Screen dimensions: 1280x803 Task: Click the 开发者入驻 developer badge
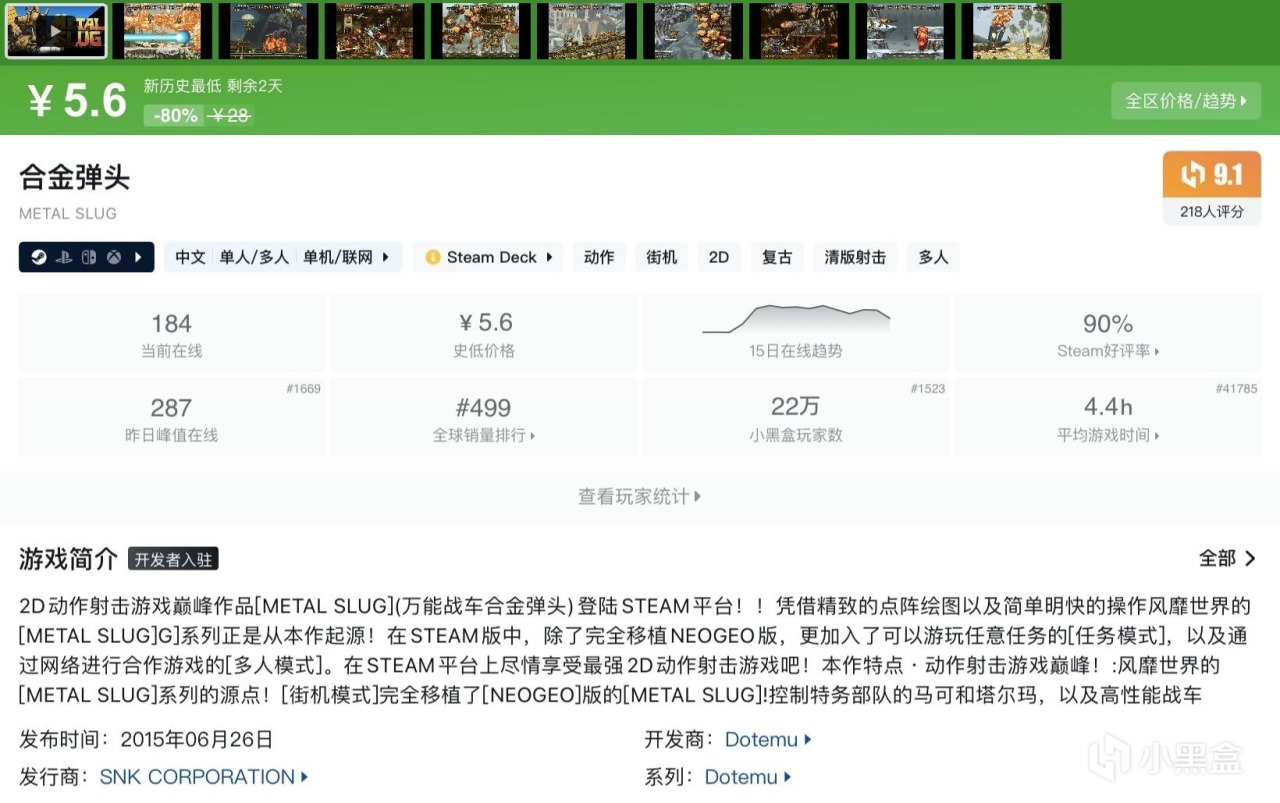click(174, 559)
